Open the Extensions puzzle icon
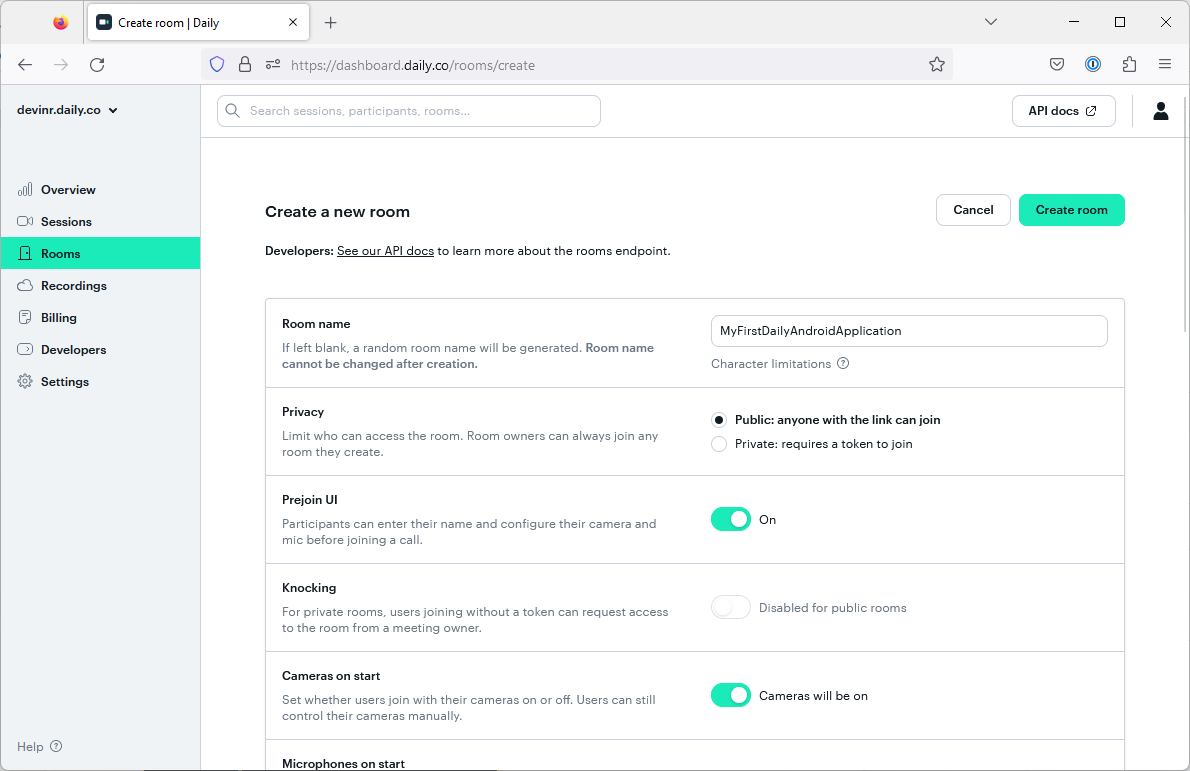 point(1129,65)
